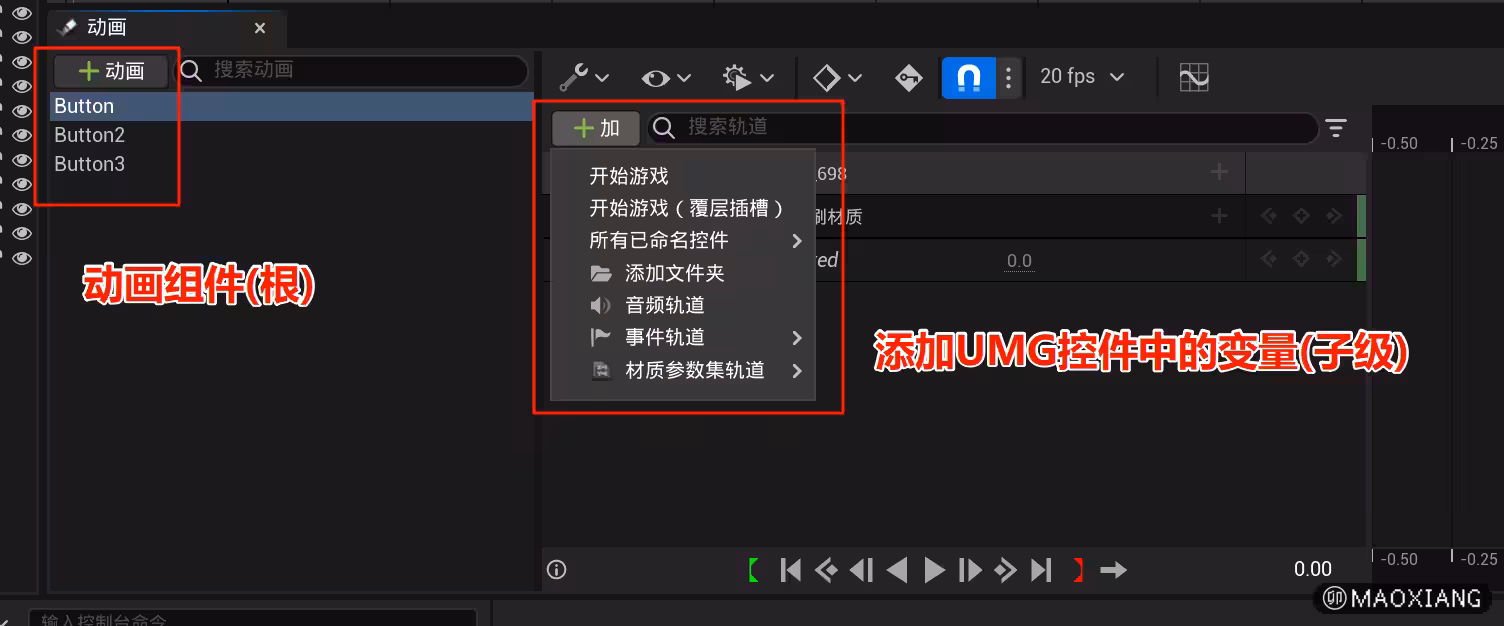Viewport: 1504px width, 626px height.
Task: Toggle the loop arrow playback mode
Action: [x=1113, y=570]
